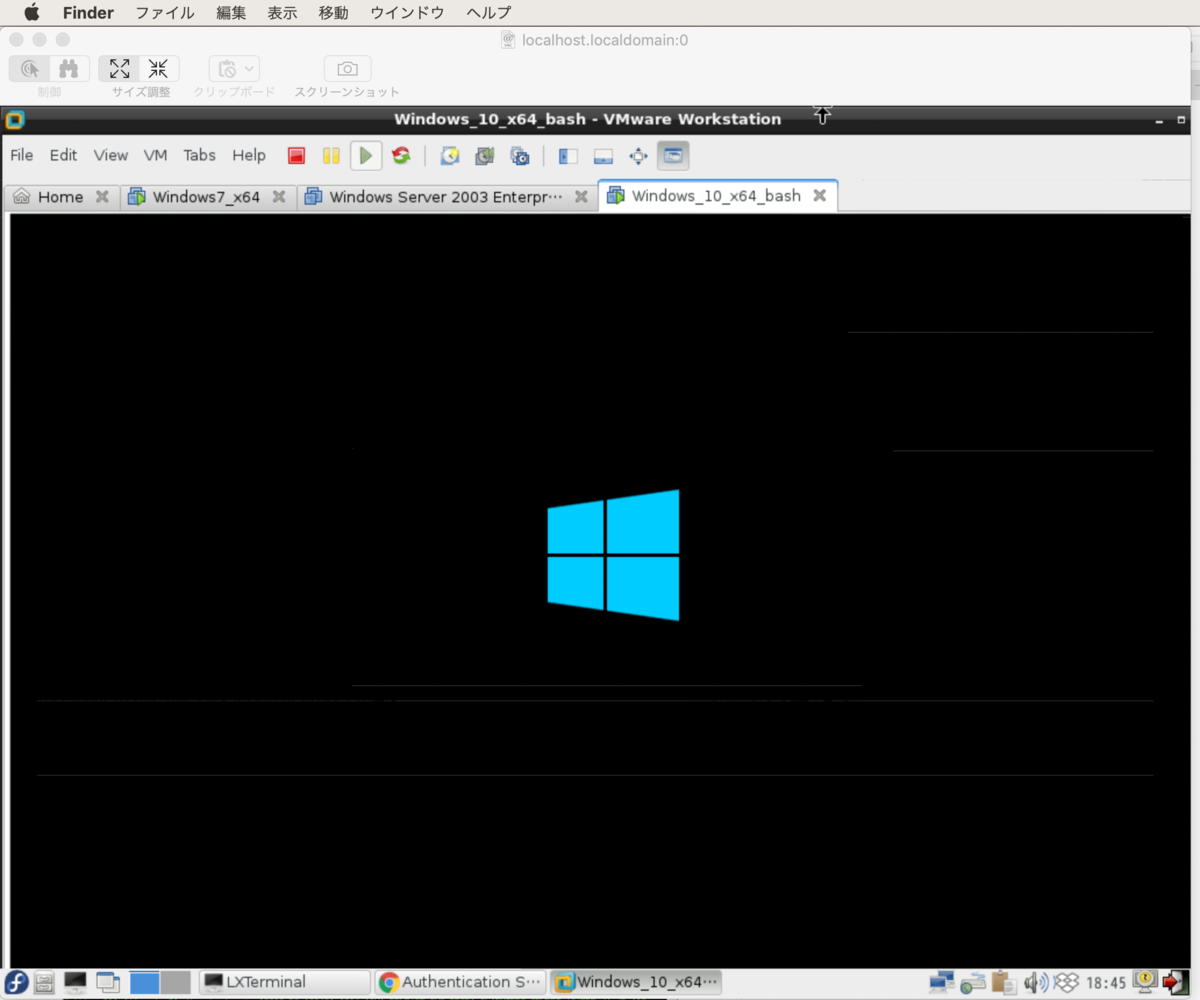This screenshot has height=1000, width=1200.
Task: Open the file manager taskbar icon
Action: [x=44, y=982]
